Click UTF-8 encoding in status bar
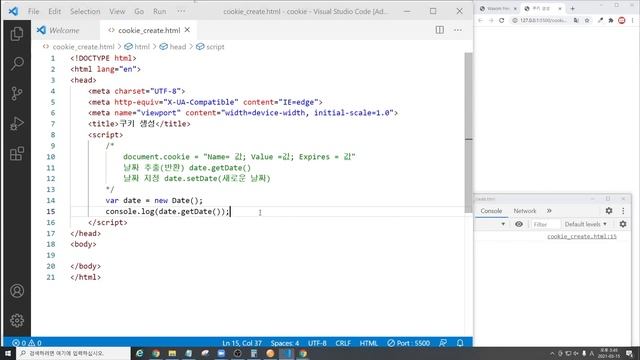 317,343
